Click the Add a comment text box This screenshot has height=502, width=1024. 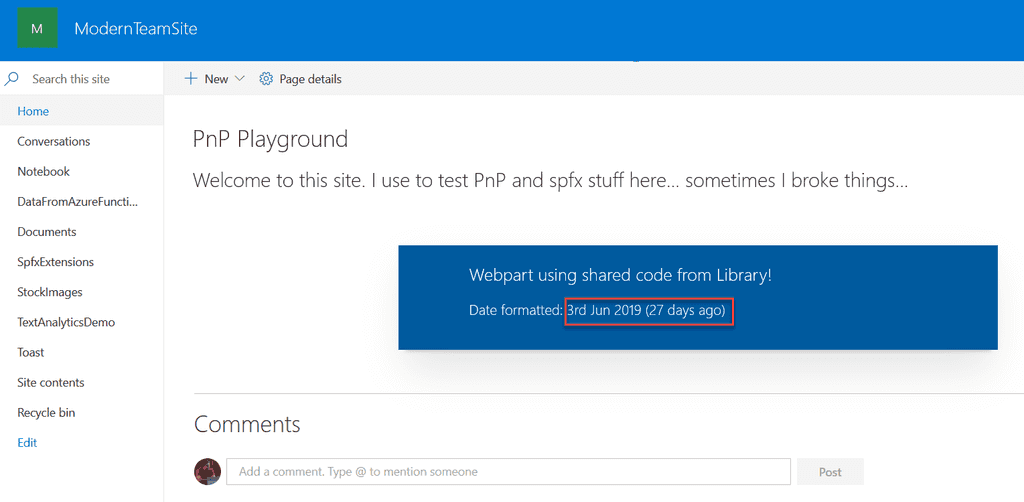[x=508, y=471]
